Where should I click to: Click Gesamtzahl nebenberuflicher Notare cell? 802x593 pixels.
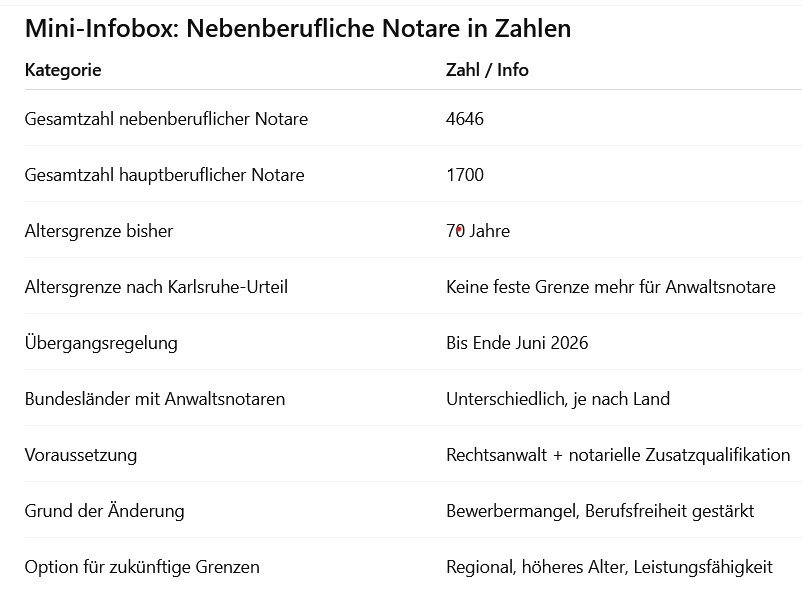(166, 119)
